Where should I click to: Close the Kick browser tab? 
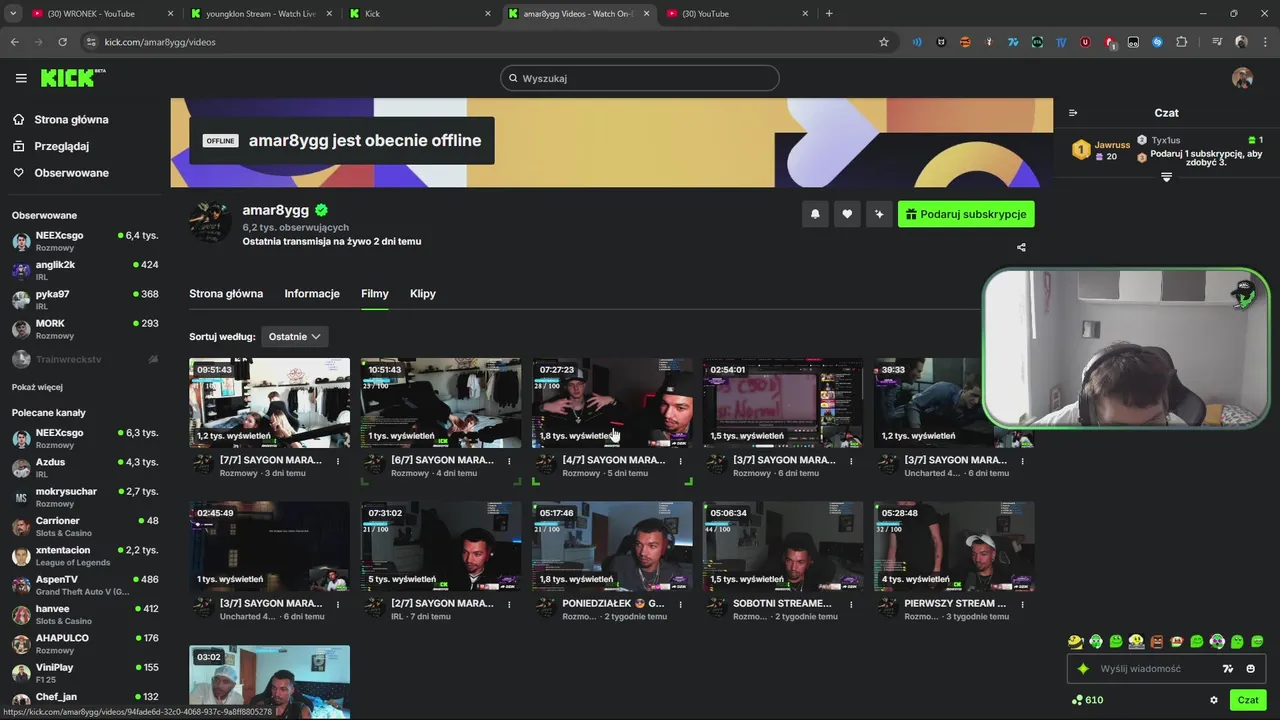tap(488, 14)
